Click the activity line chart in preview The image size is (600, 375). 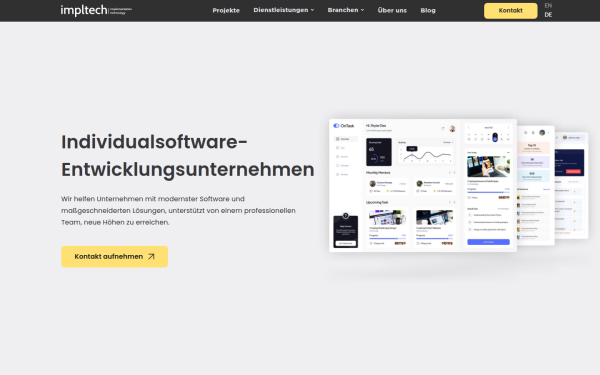point(427,155)
